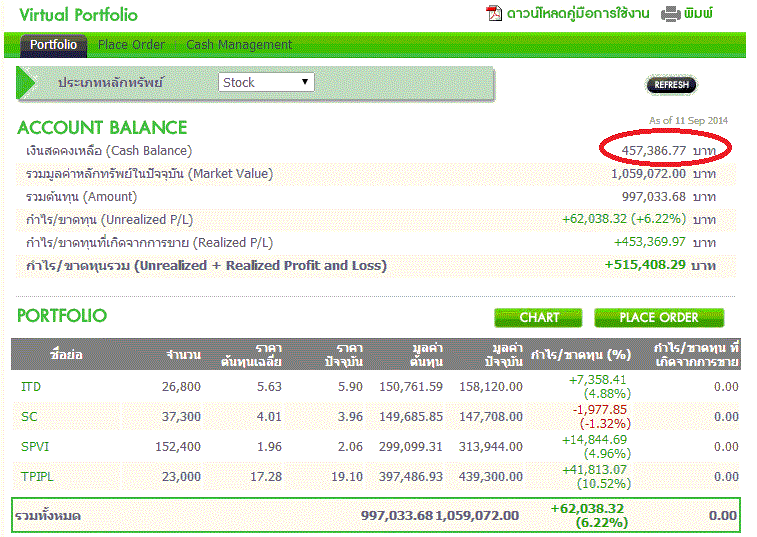Click the green PLACE ORDER button
This screenshot has width=757, height=537.
(x=659, y=317)
